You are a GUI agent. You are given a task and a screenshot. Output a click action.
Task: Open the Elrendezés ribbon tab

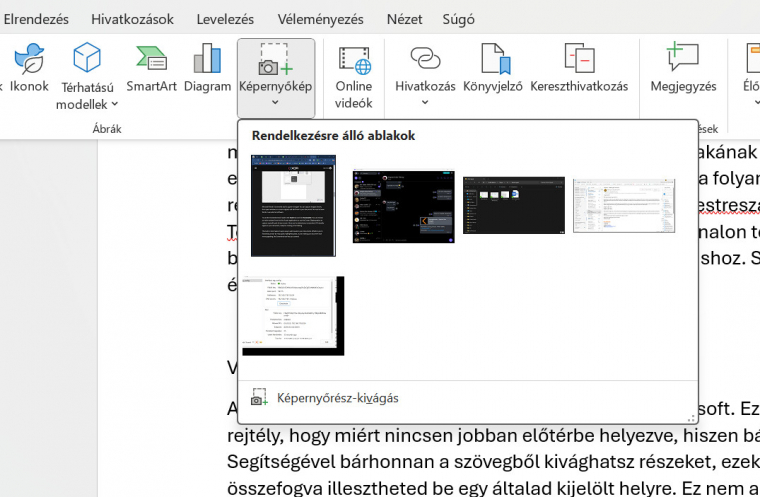[x=35, y=19]
